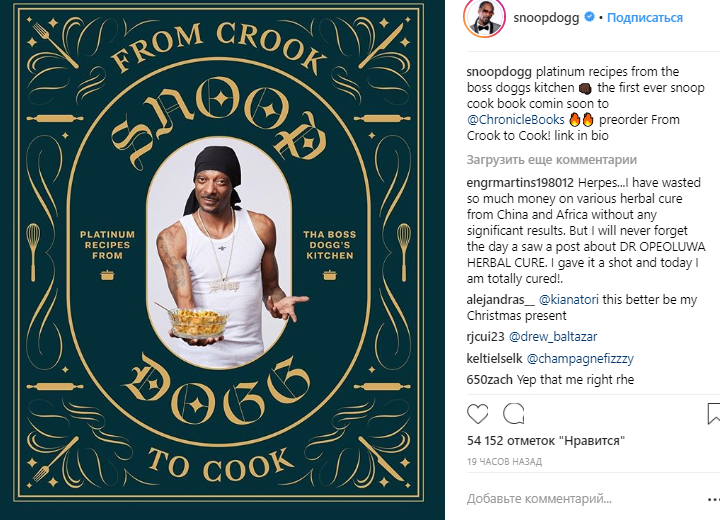This screenshot has height=520, width=720.
Task: Open the @kianatori mention
Action: (x=568, y=300)
